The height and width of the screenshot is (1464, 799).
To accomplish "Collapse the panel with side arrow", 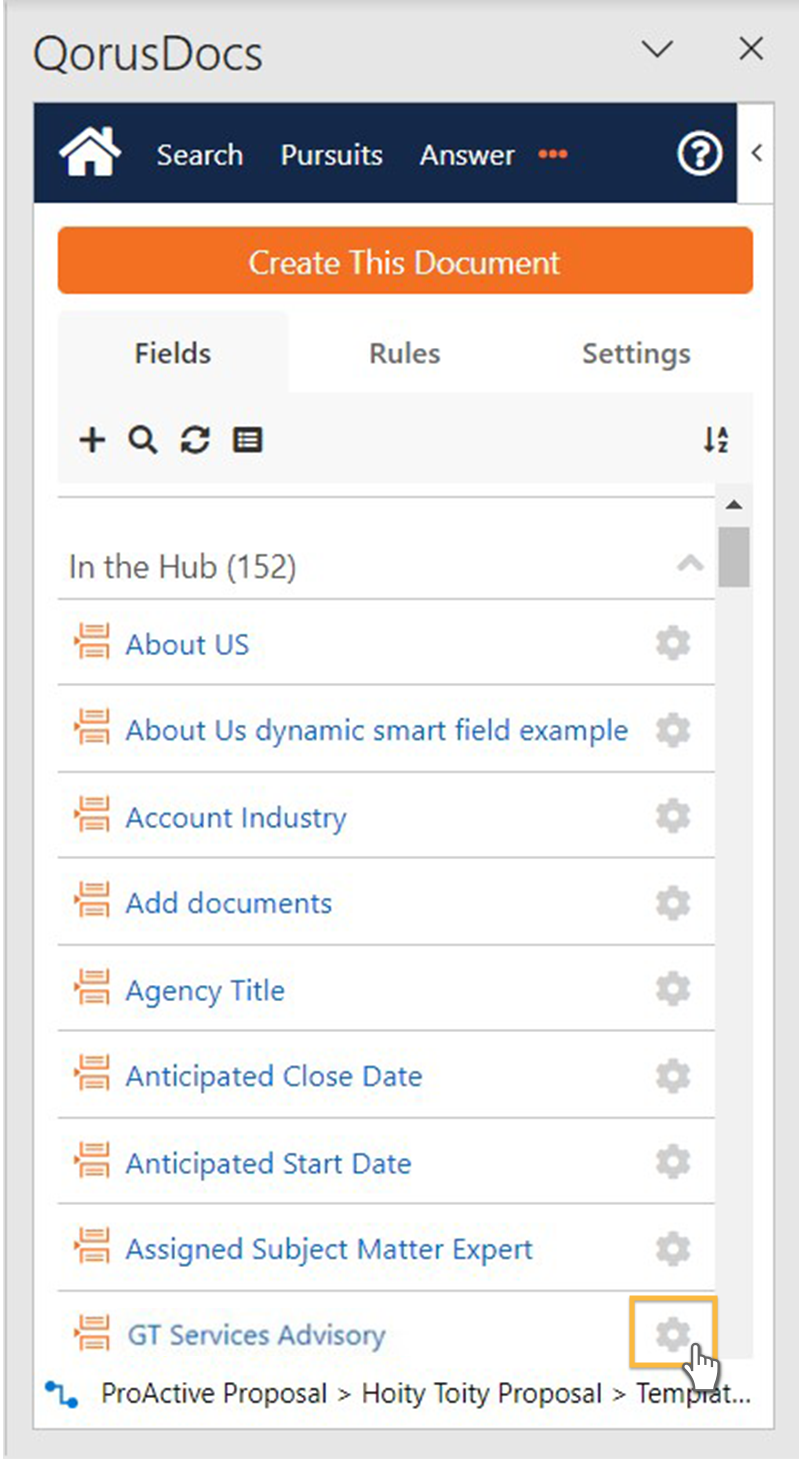I will point(756,153).
